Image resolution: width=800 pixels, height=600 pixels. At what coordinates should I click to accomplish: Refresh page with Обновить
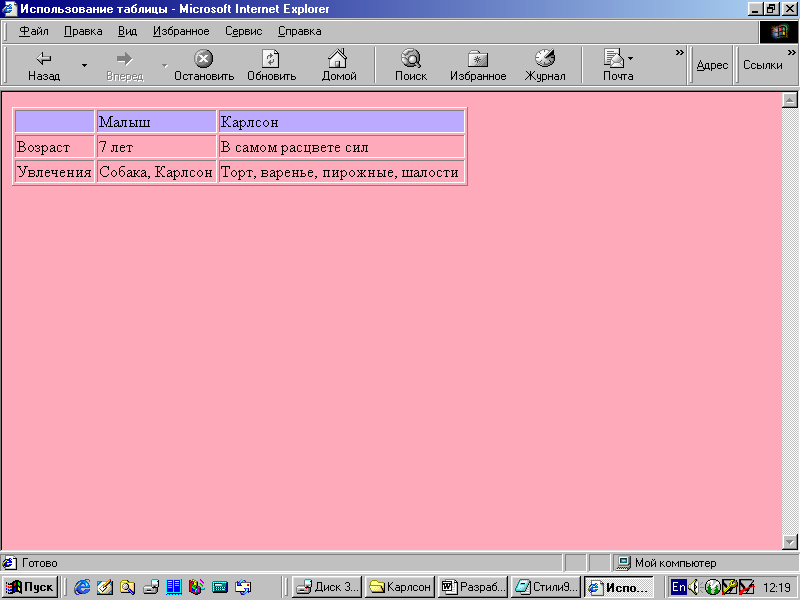(x=271, y=65)
